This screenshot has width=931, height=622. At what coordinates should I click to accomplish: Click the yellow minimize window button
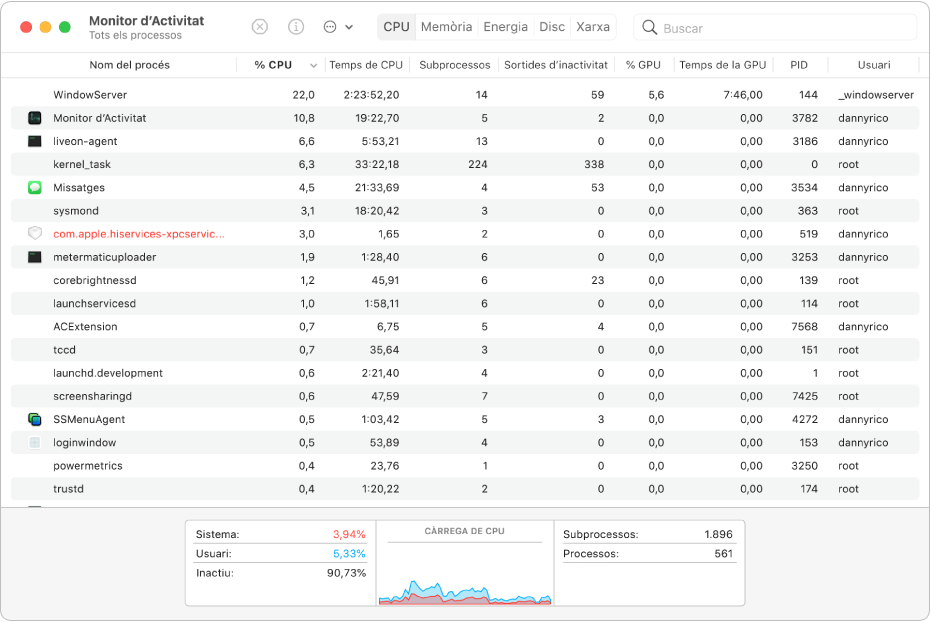click(x=45, y=27)
